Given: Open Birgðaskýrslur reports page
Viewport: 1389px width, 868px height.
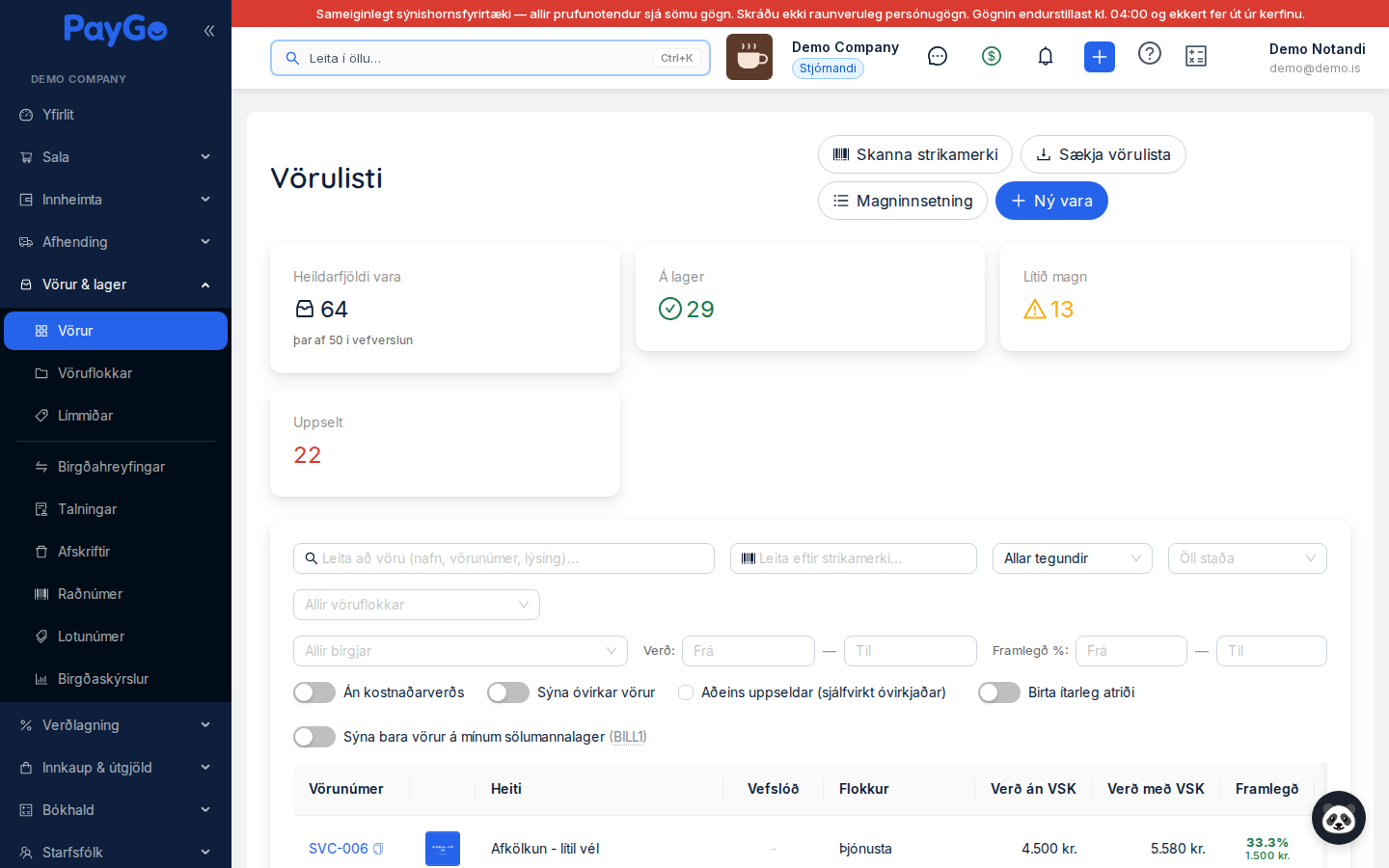Looking at the screenshot, I should coord(116,679).
